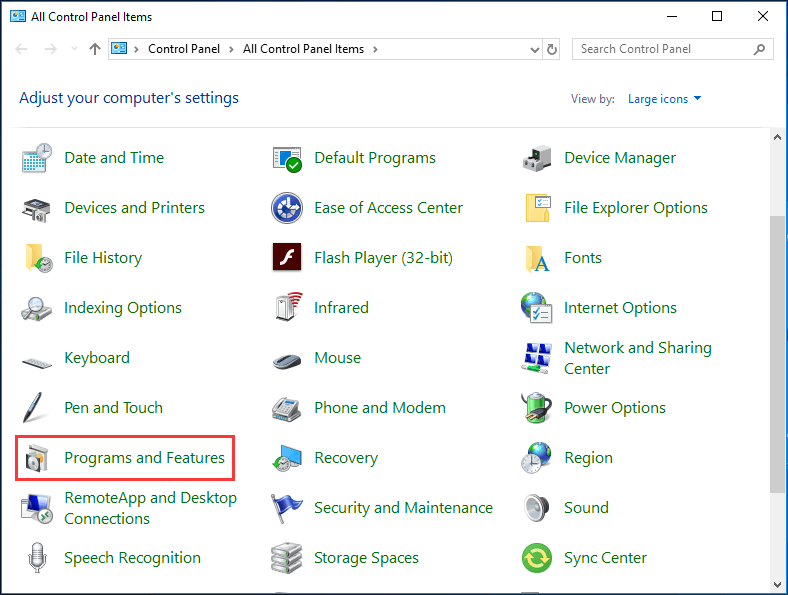Image resolution: width=788 pixels, height=595 pixels.
Task: Click the Security and Maintenance flag icon
Action: point(287,508)
